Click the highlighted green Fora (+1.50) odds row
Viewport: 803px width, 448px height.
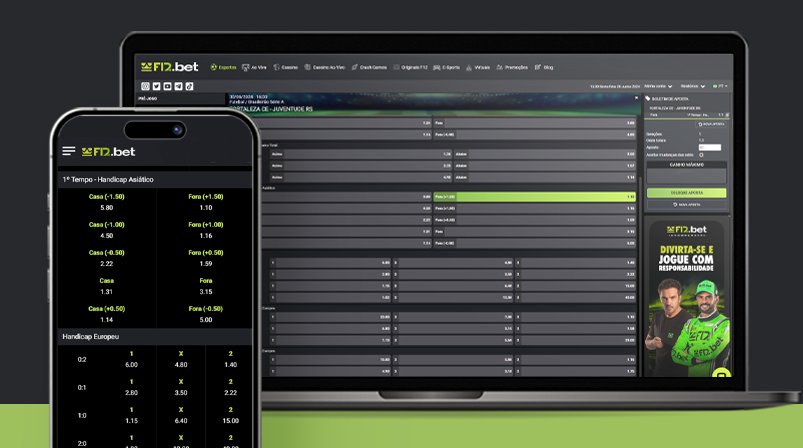point(534,197)
